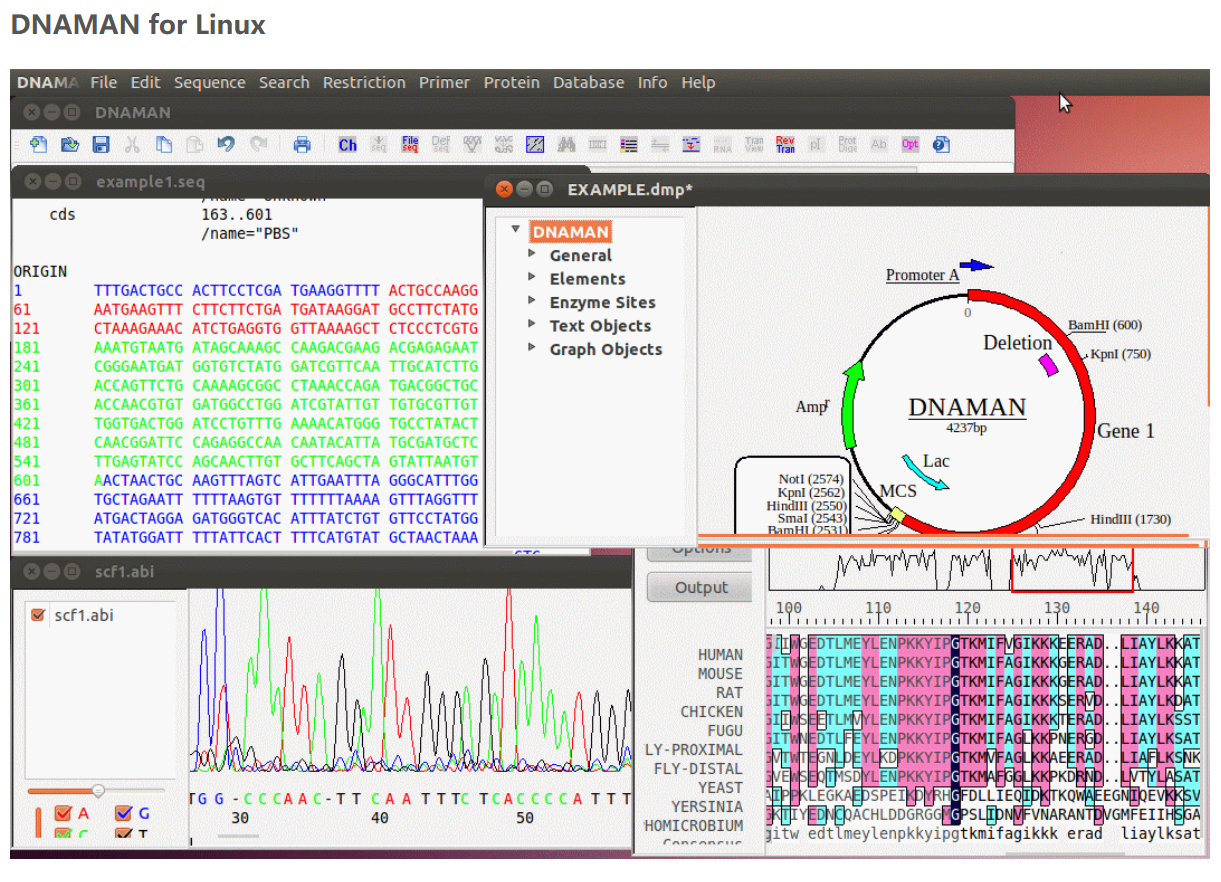This screenshot has width=1221, height=882.
Task: Click the 'Tran View' translation toolbar icon
Action: (754, 145)
